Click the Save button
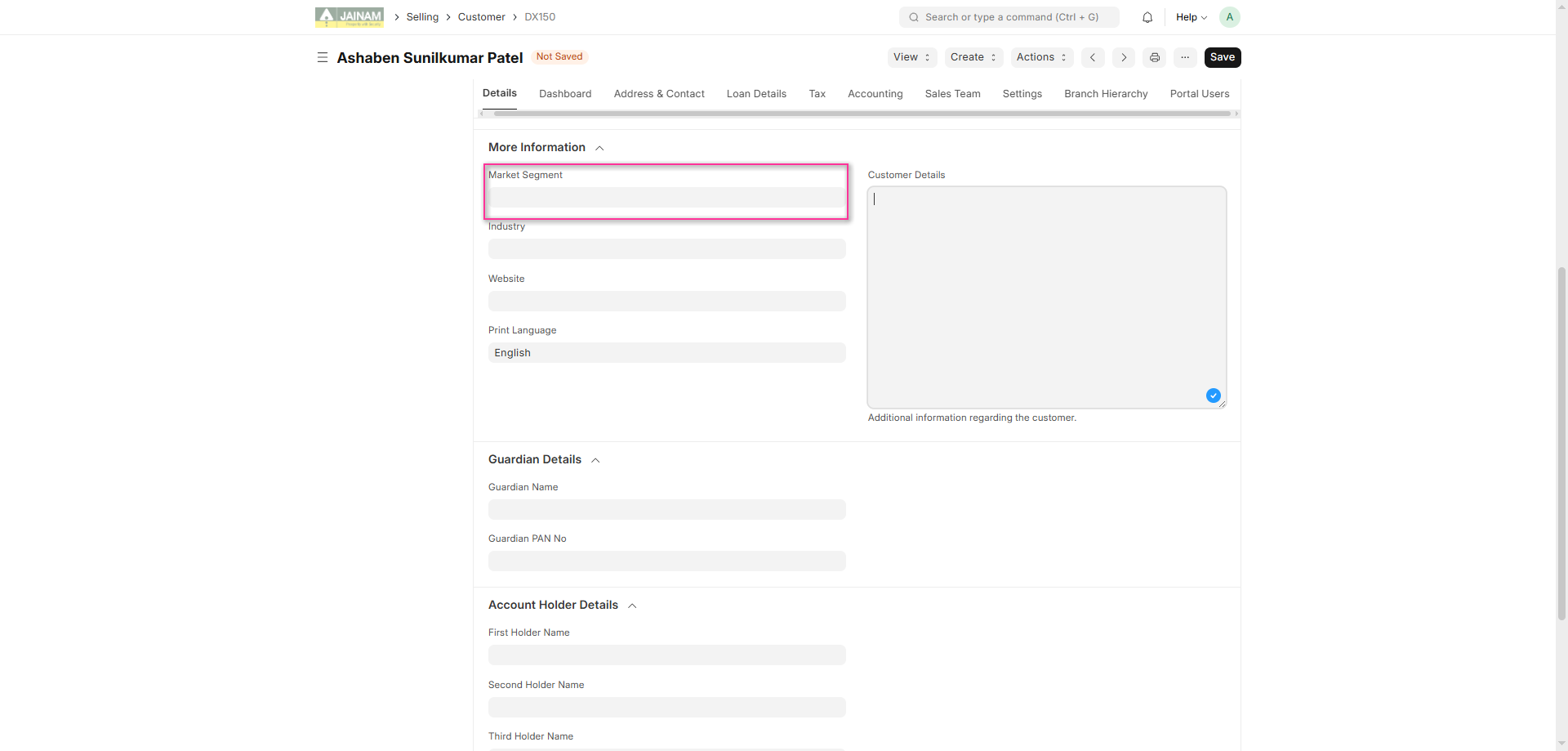The height and width of the screenshot is (751, 1568). (x=1222, y=57)
